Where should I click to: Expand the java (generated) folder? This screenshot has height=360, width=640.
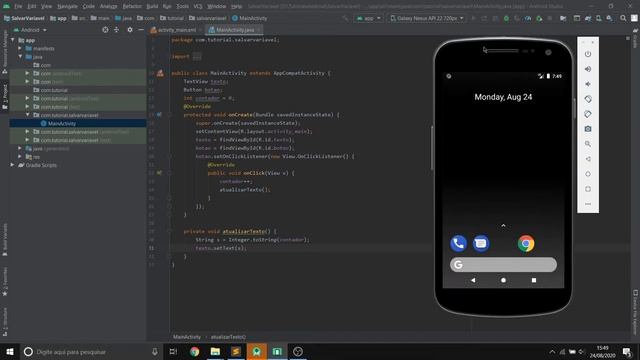(x=20, y=149)
